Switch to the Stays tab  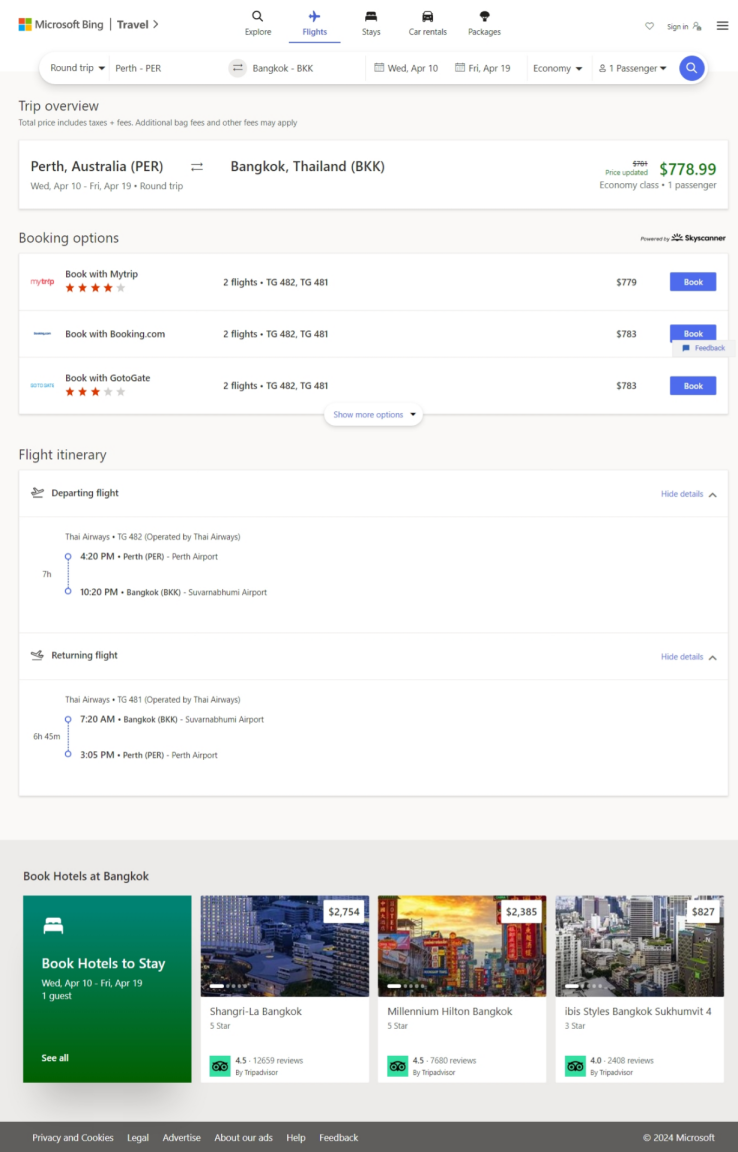click(x=371, y=23)
